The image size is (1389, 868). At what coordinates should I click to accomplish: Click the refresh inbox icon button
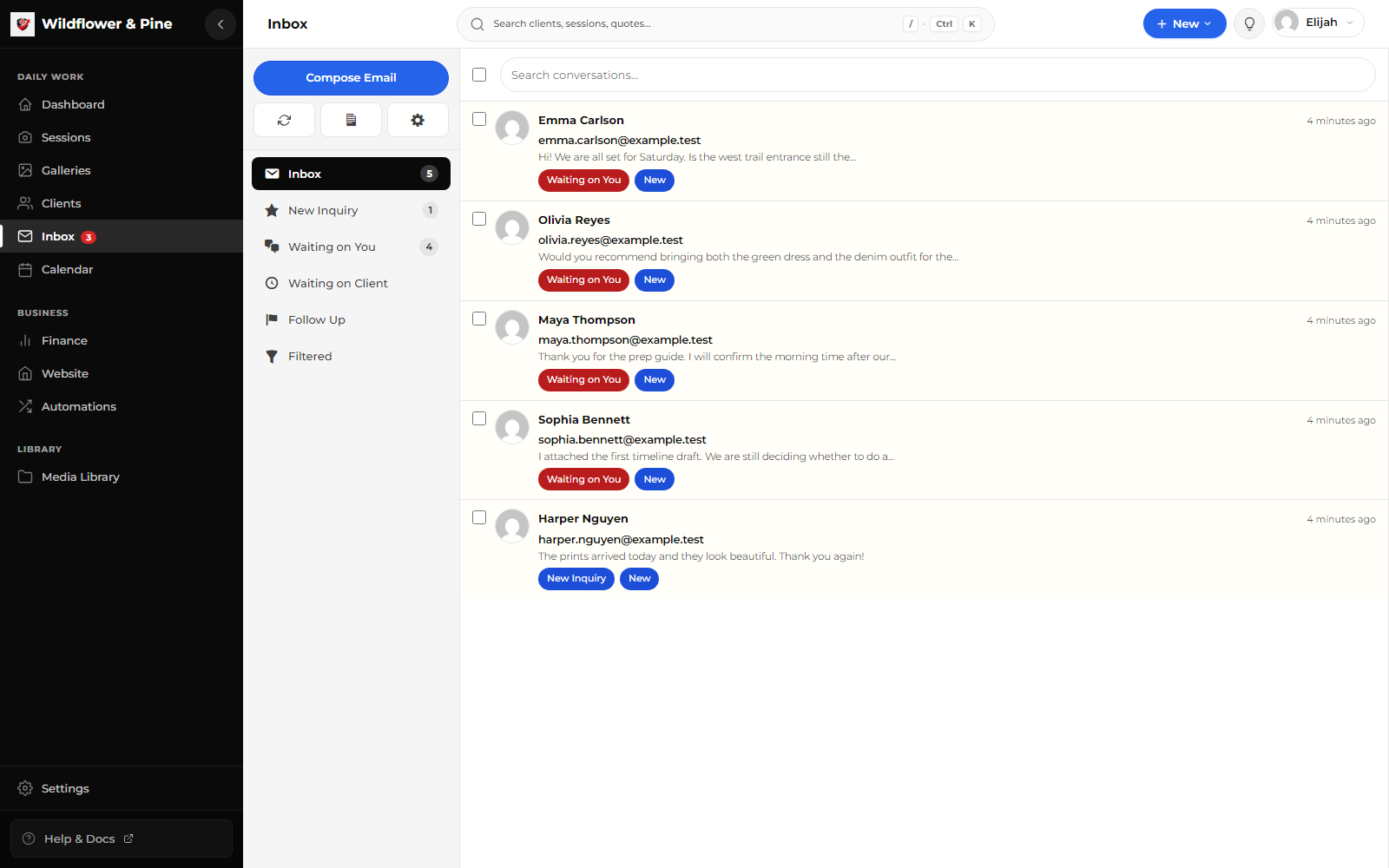point(284,120)
